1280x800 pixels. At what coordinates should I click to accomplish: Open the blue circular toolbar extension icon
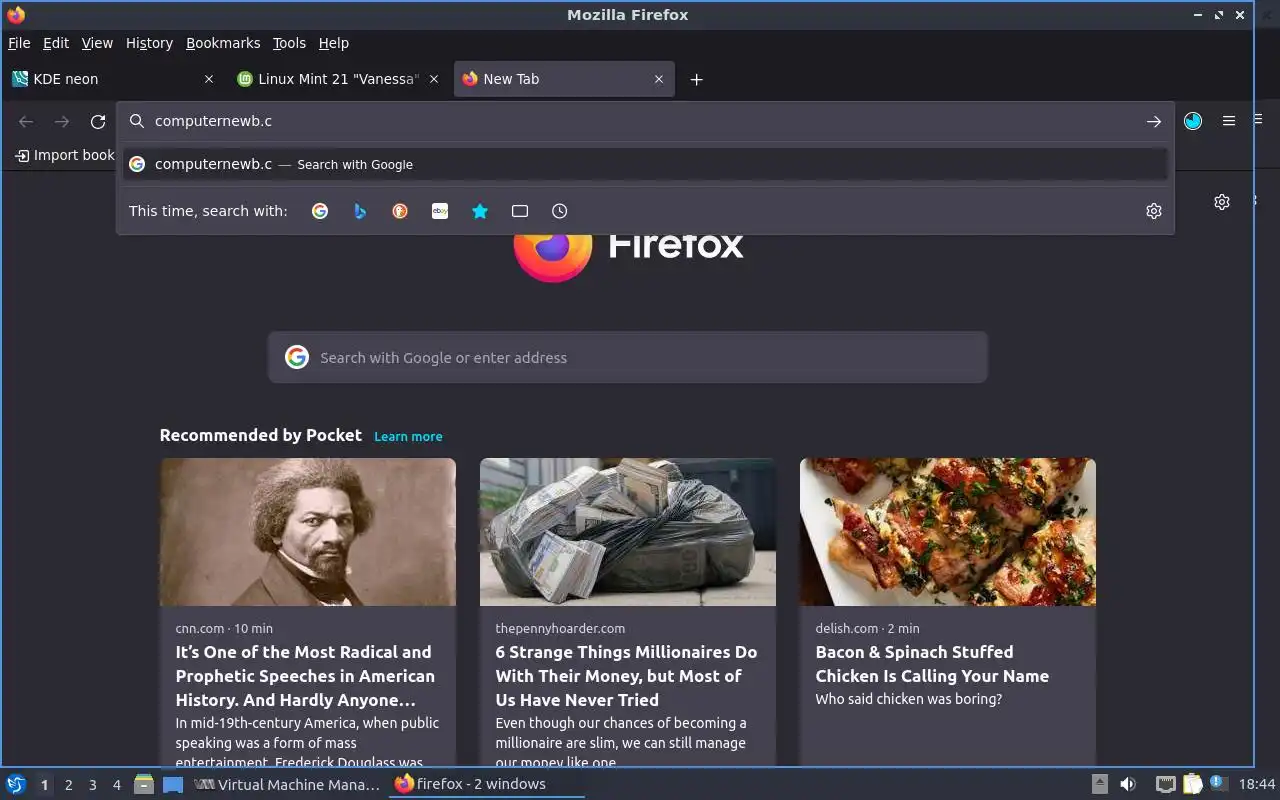coord(1193,121)
